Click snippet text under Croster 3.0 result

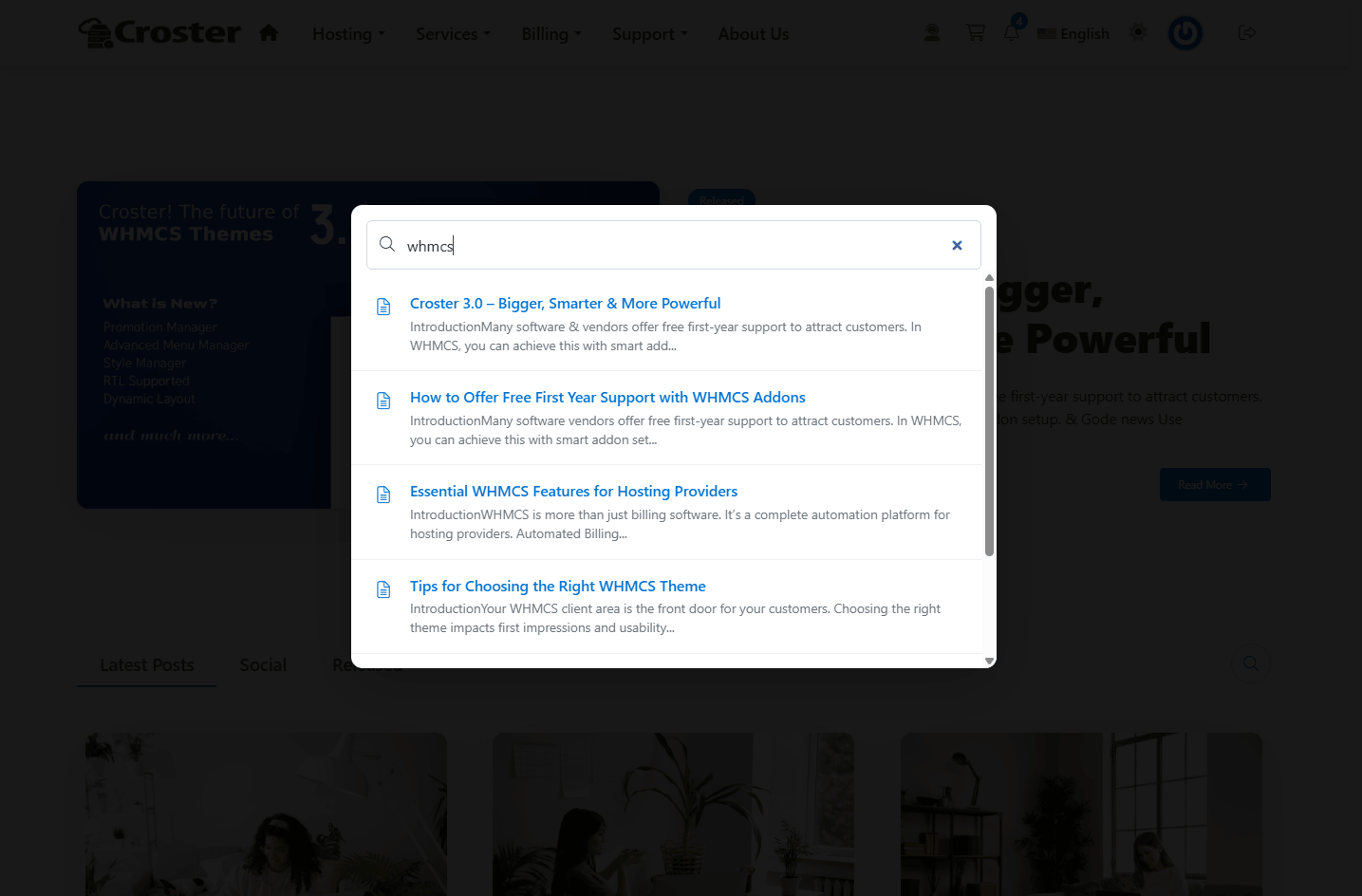point(665,336)
